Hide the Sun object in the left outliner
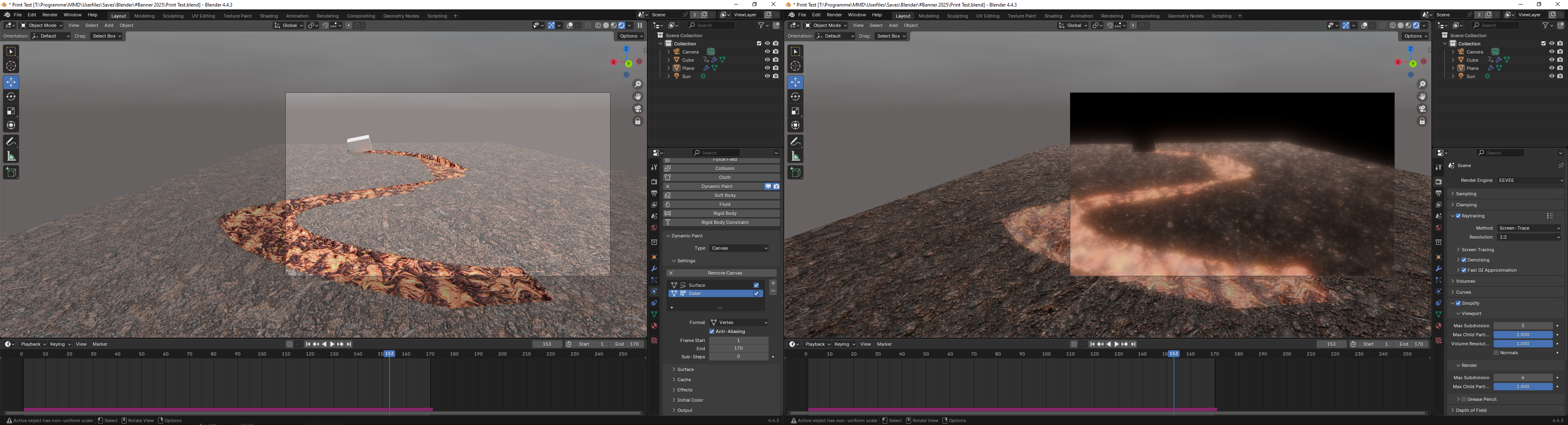The width and height of the screenshot is (1568, 425). point(767,76)
